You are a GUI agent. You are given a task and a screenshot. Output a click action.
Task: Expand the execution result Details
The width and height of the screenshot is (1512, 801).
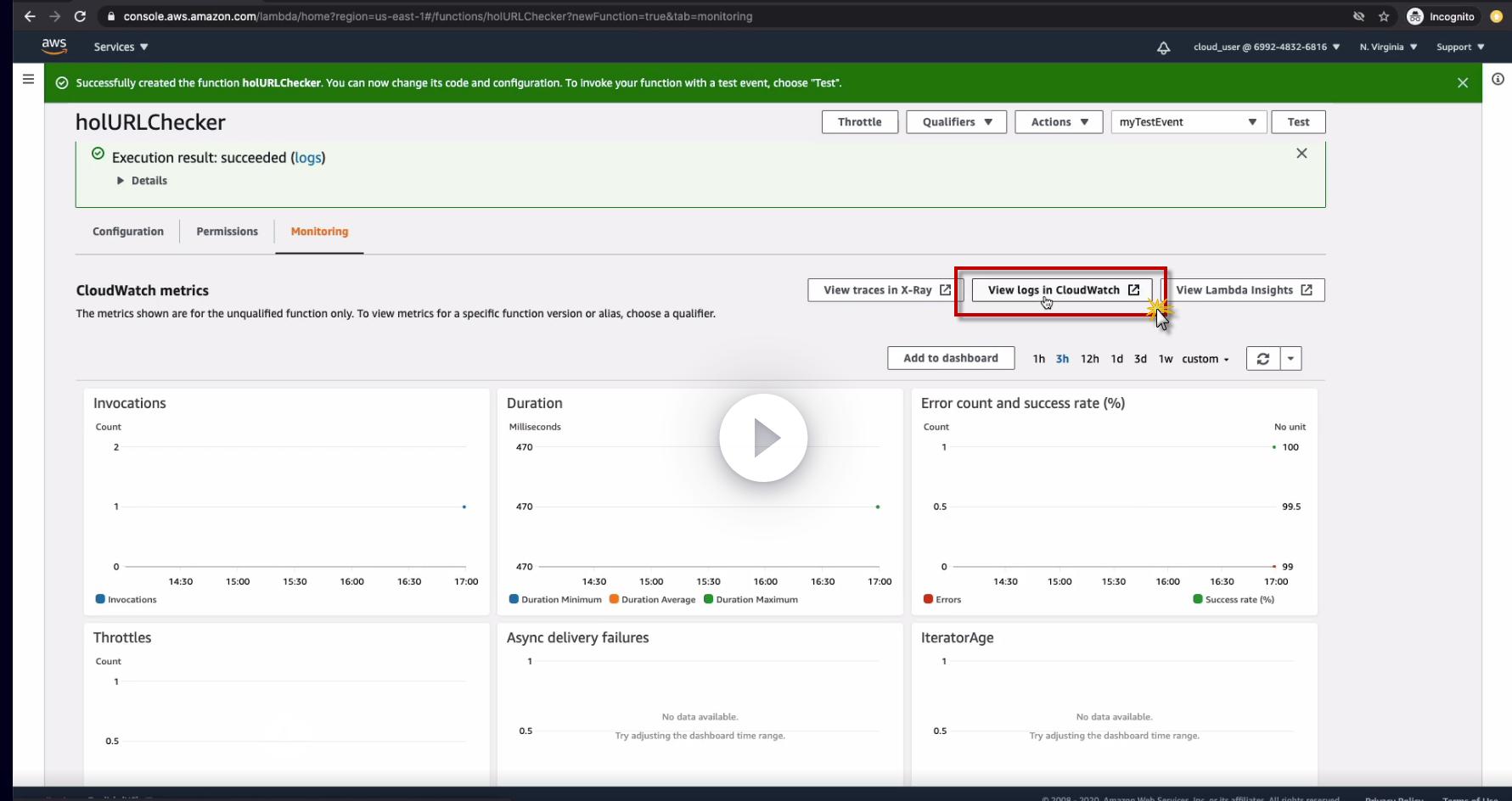pos(142,181)
